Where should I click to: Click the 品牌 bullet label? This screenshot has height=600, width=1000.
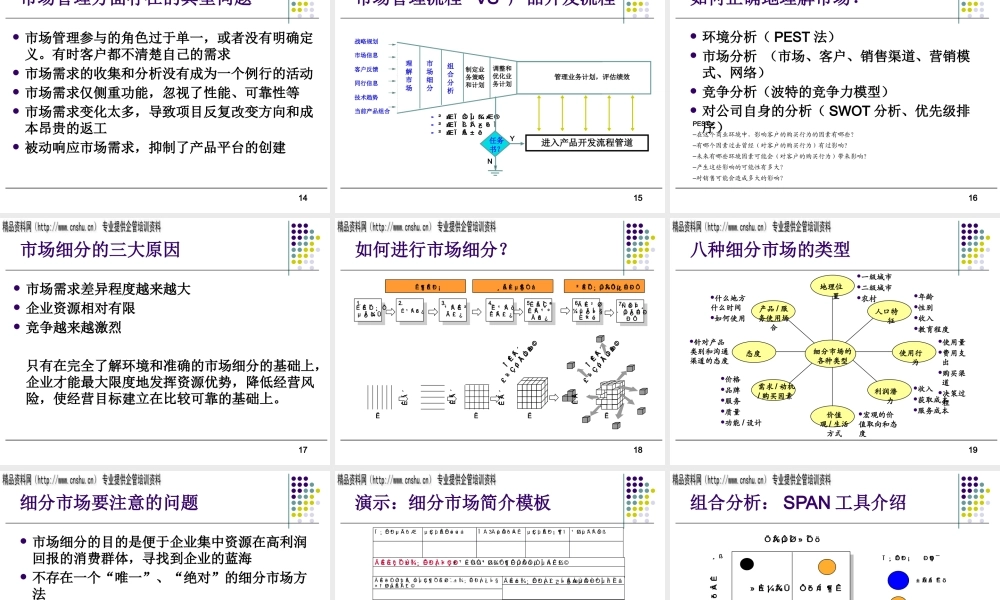[x=731, y=390]
